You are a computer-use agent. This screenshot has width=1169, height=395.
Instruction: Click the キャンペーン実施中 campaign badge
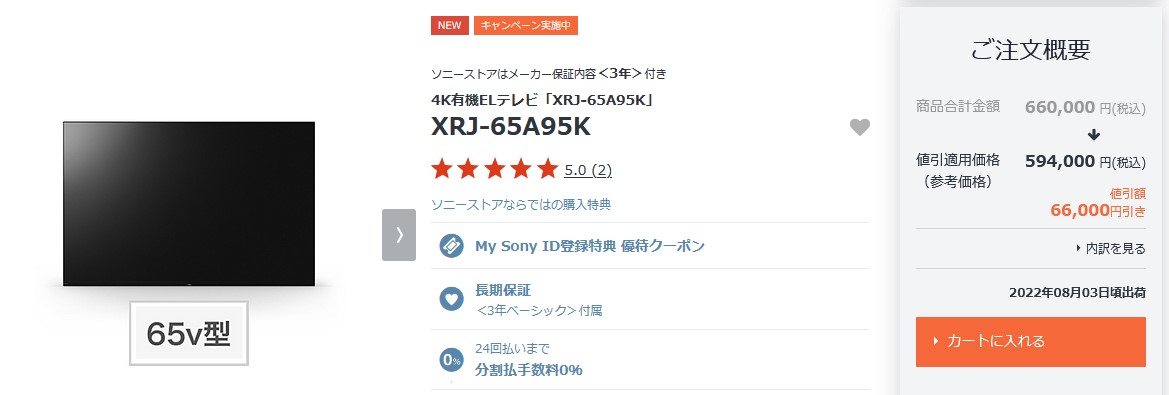click(x=526, y=25)
